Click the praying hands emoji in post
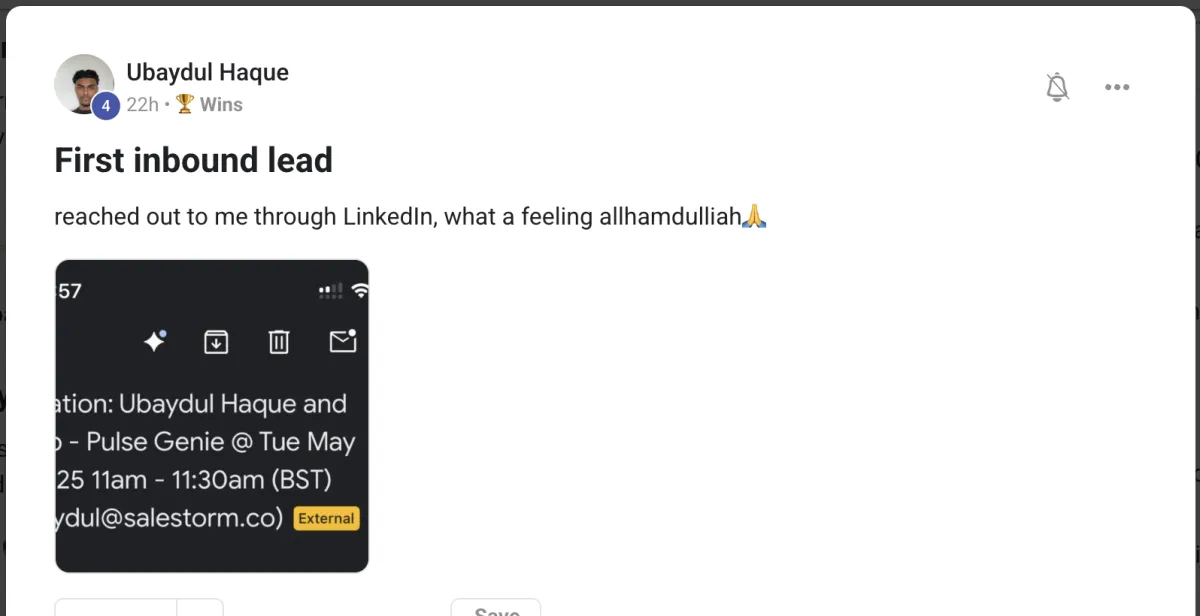 754,216
